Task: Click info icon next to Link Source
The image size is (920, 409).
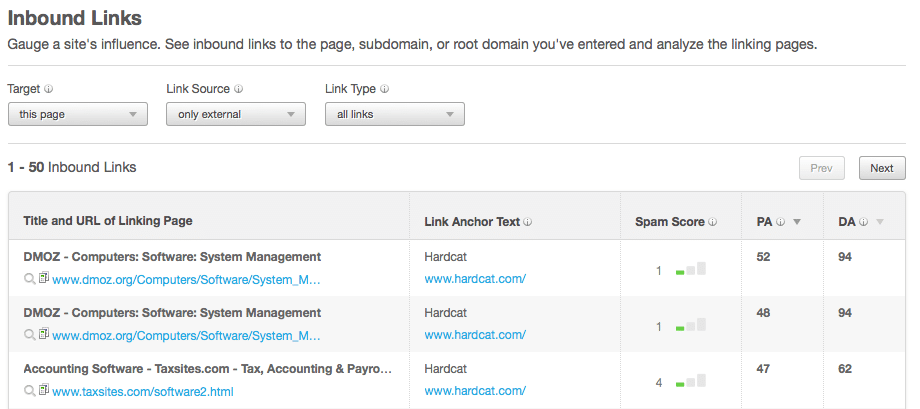Action: (x=238, y=90)
